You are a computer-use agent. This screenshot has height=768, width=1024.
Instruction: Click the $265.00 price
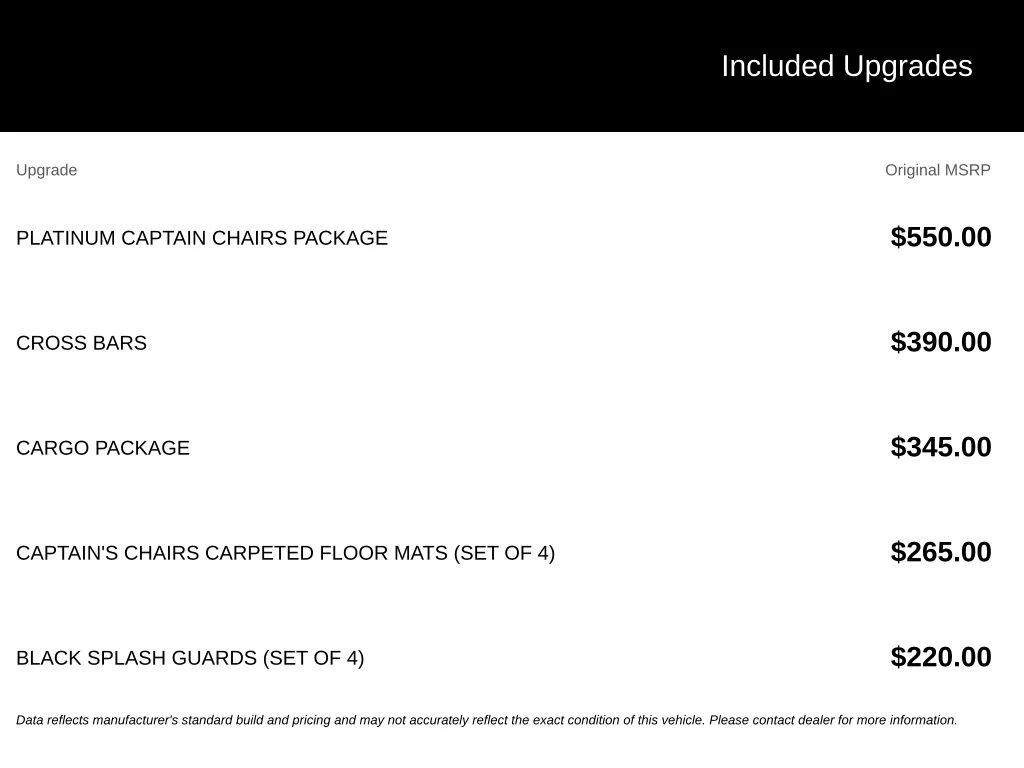[940, 552]
